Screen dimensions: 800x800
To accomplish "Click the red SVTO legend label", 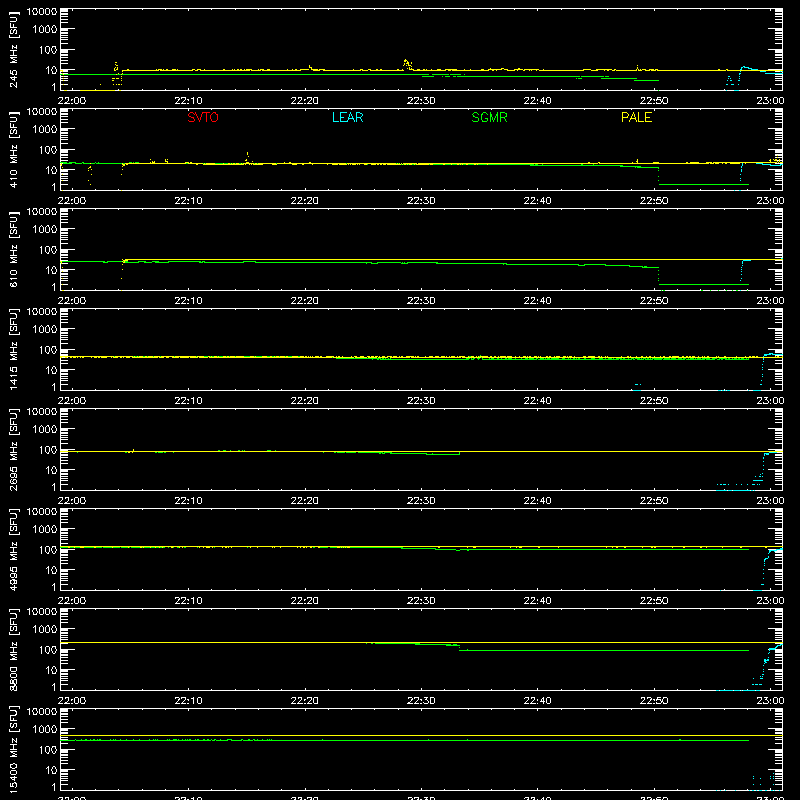I will pos(203,117).
